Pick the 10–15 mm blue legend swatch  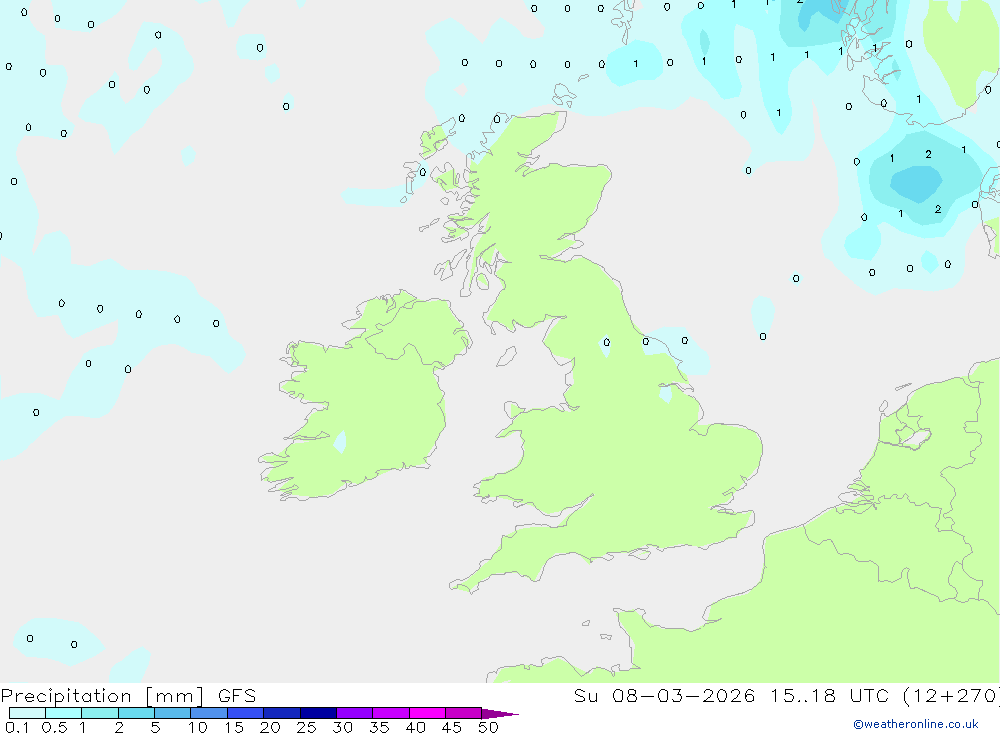[x=209, y=713]
